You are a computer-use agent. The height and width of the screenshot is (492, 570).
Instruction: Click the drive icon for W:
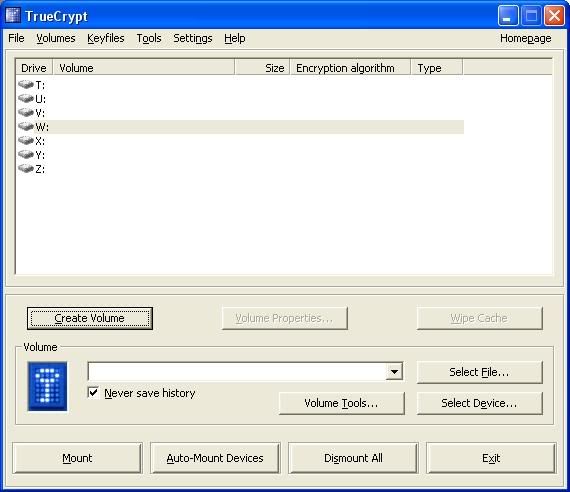click(x=26, y=126)
